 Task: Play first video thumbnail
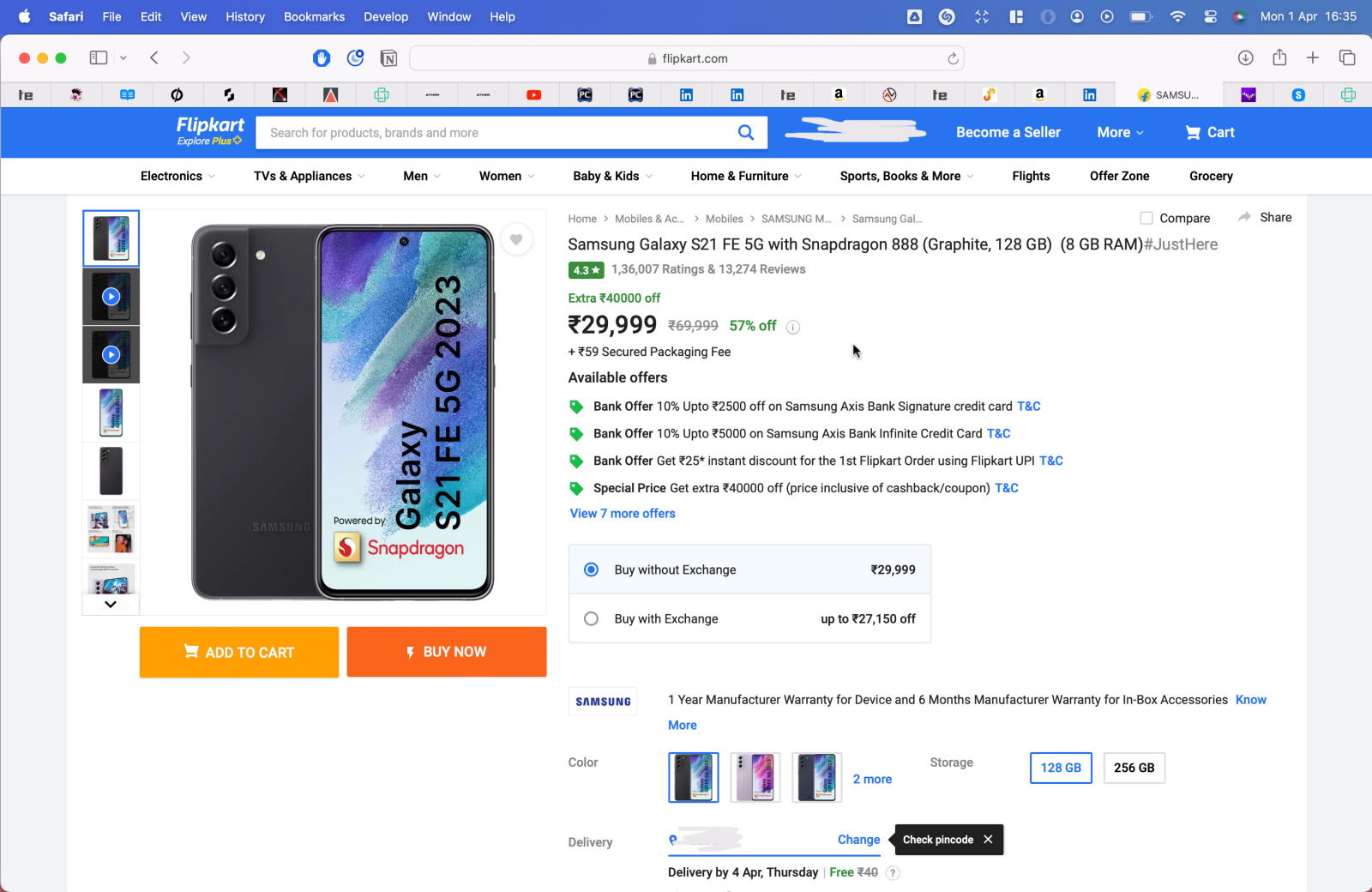(x=111, y=296)
